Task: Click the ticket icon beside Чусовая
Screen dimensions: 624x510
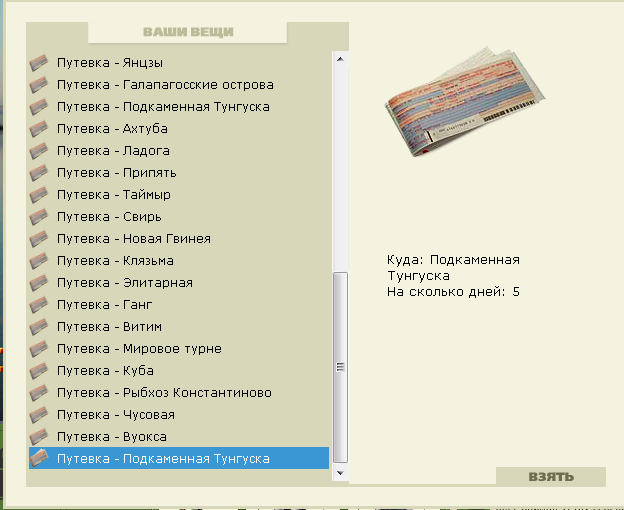Action: (x=39, y=415)
